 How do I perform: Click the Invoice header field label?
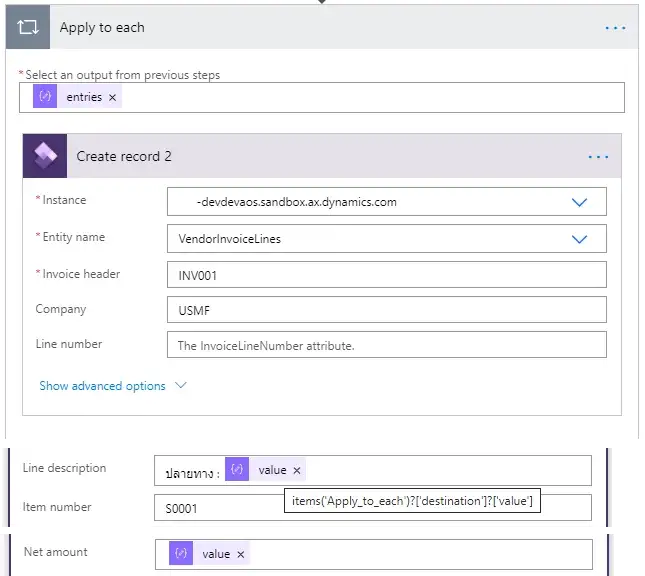(x=81, y=274)
